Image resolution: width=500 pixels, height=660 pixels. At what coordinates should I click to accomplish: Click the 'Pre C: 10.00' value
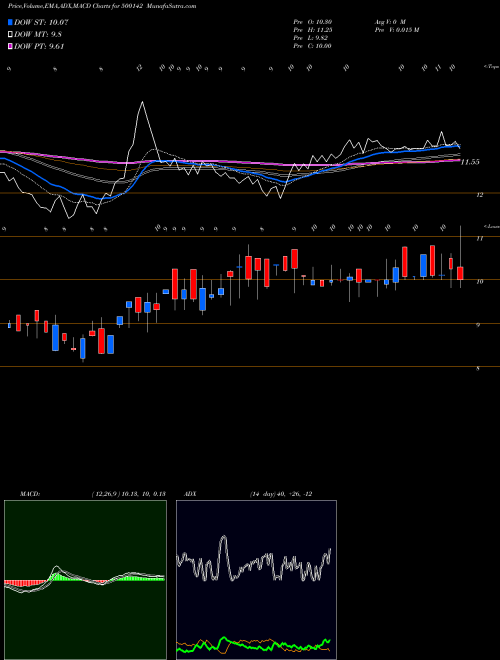click(x=312, y=46)
